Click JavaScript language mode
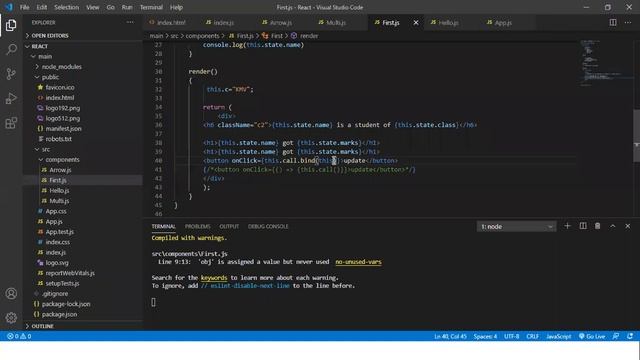The image size is (640, 360). tap(559, 336)
